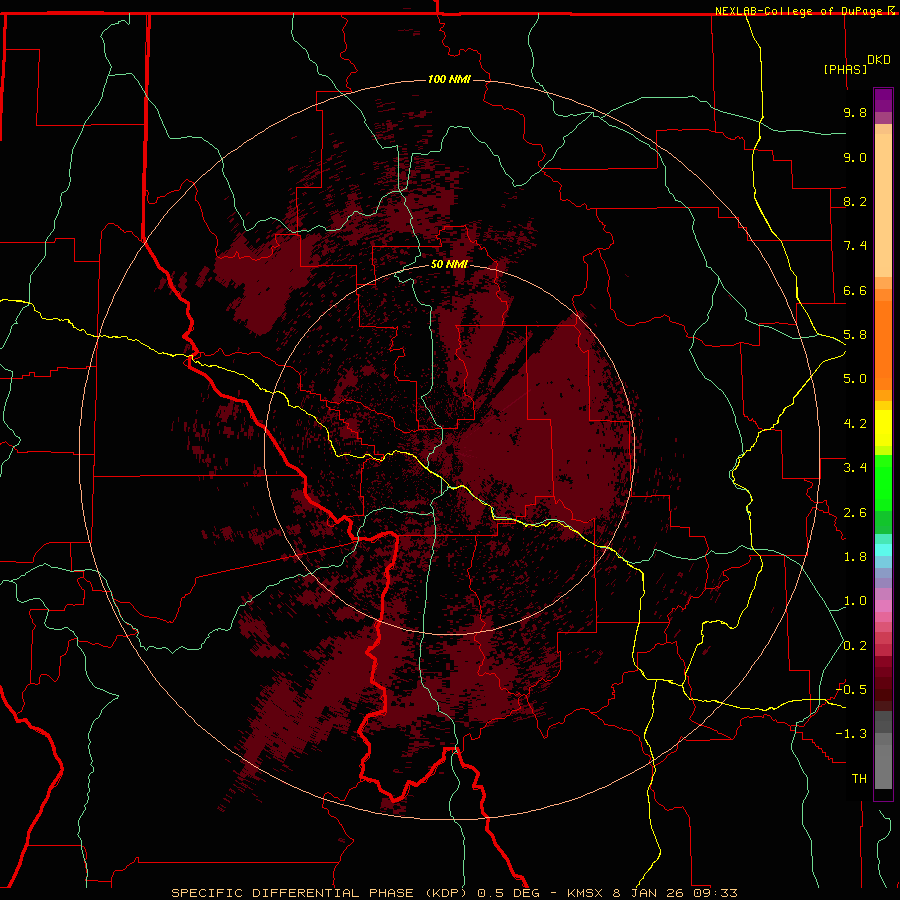
Task: Click the 7.4 color scale value
Action: click(855, 246)
